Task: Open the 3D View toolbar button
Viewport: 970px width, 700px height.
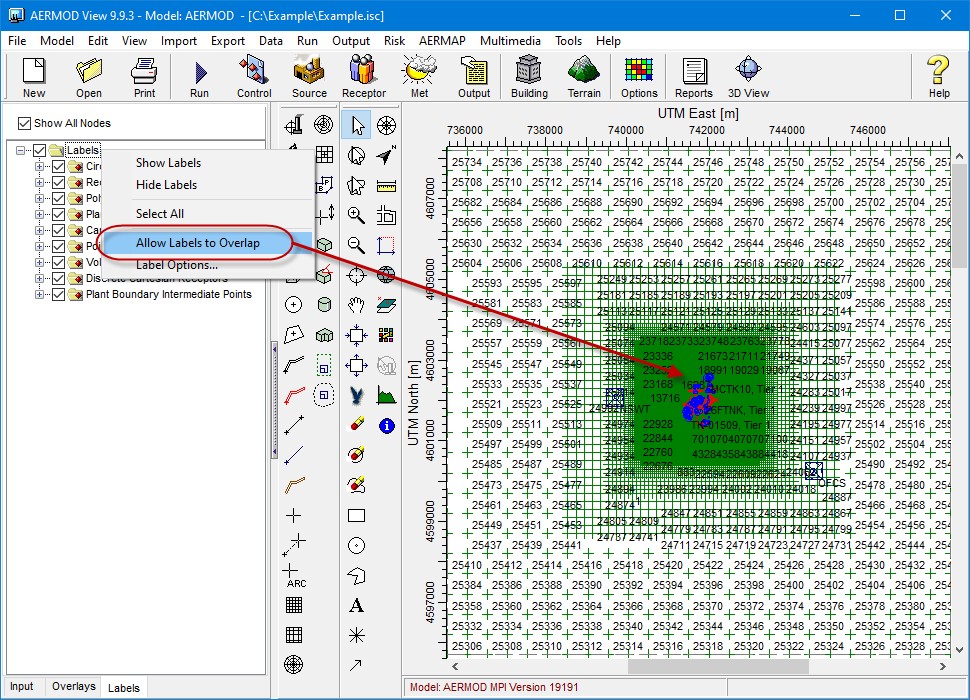Action: pyautogui.click(x=749, y=77)
